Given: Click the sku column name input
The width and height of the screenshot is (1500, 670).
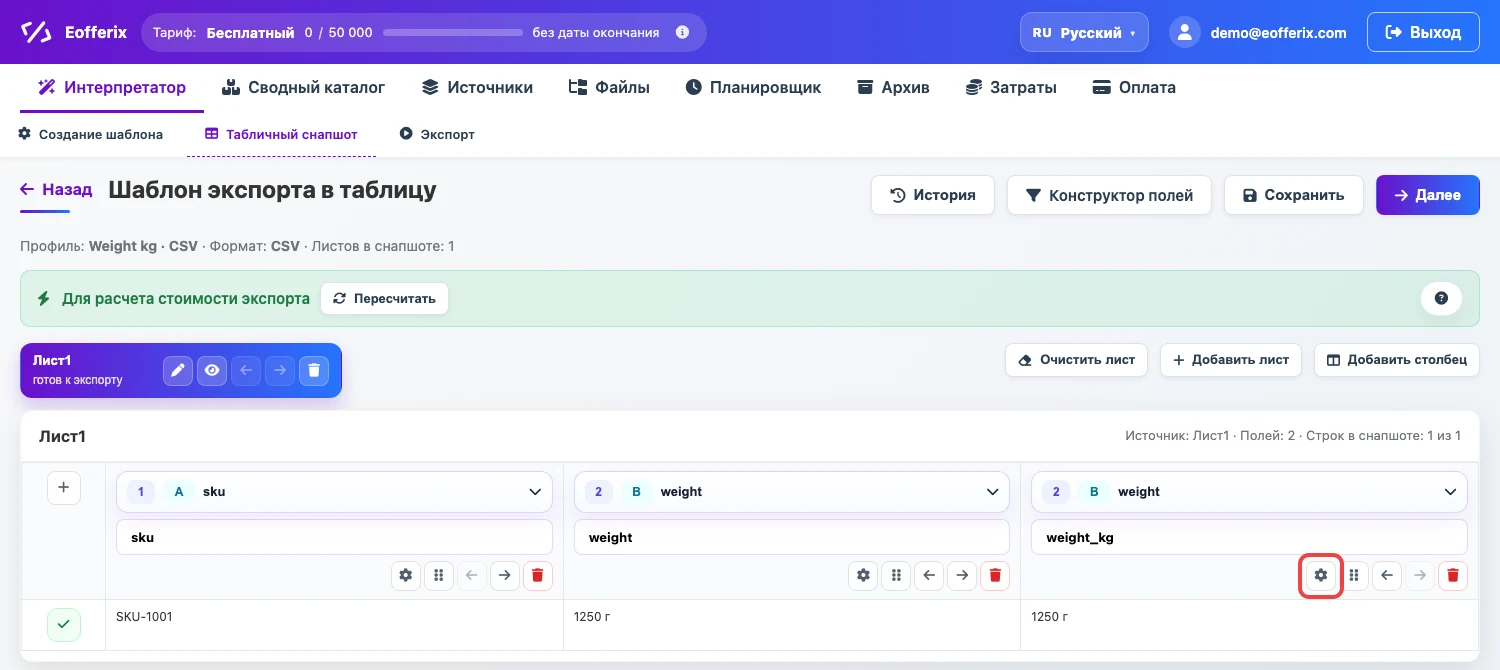Looking at the screenshot, I should click(x=334, y=537).
